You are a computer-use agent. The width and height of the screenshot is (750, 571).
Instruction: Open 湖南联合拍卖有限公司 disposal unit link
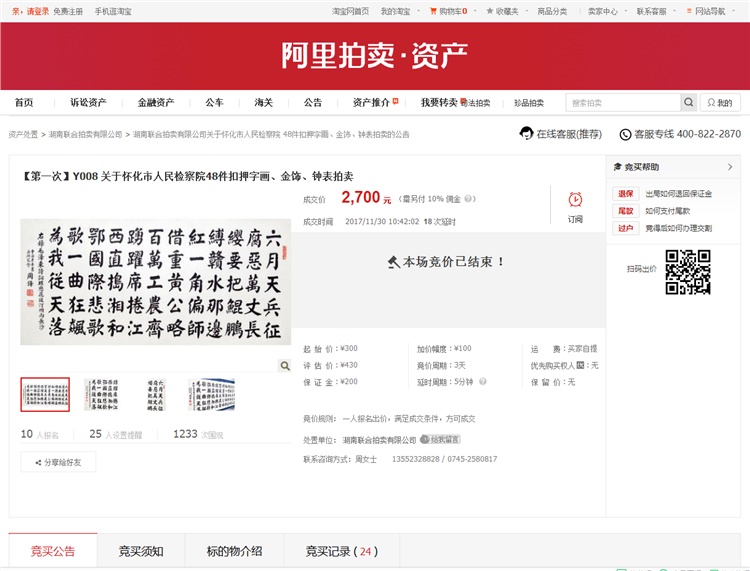(379, 440)
